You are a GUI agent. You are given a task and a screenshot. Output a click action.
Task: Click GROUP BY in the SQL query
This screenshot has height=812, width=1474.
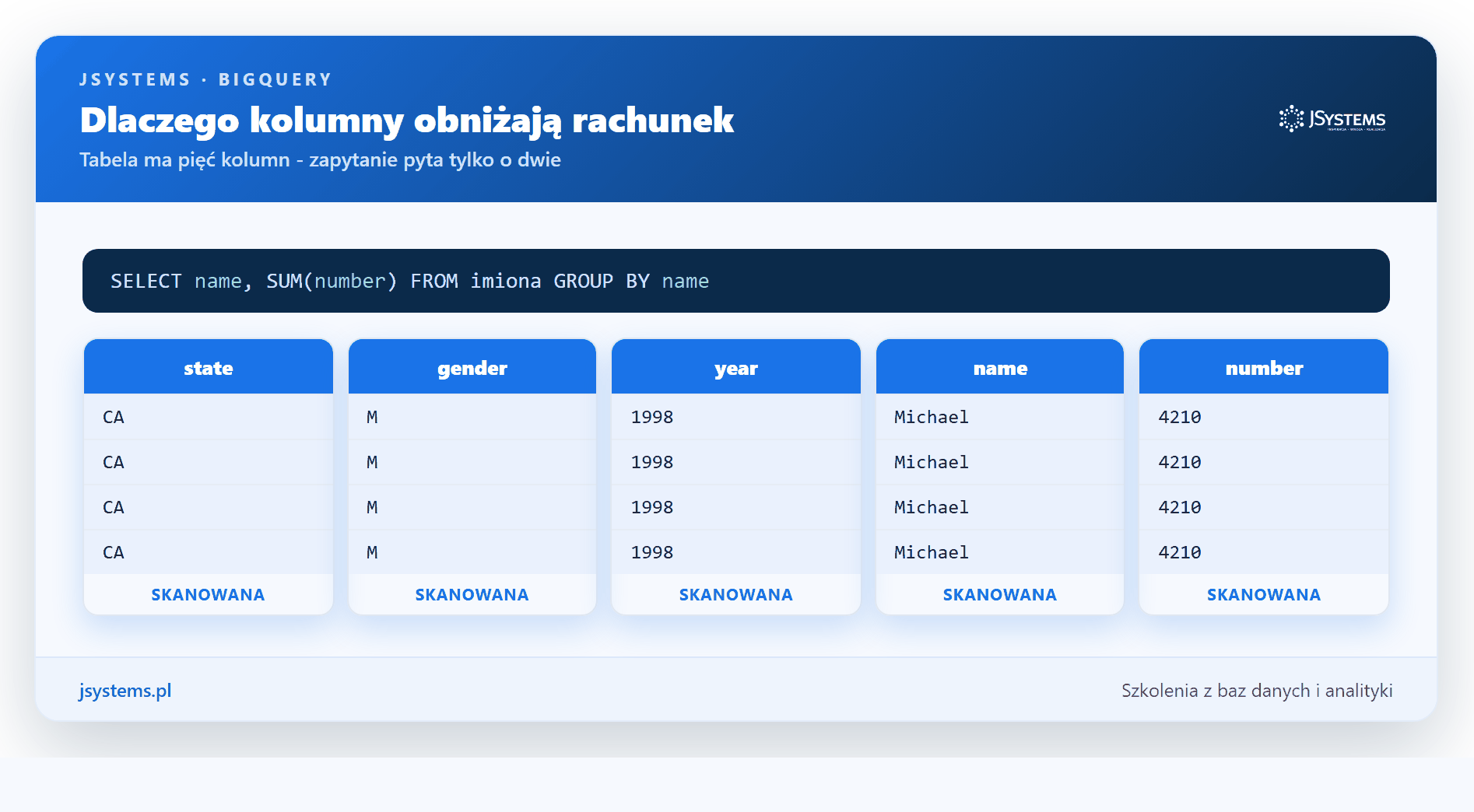coord(602,281)
